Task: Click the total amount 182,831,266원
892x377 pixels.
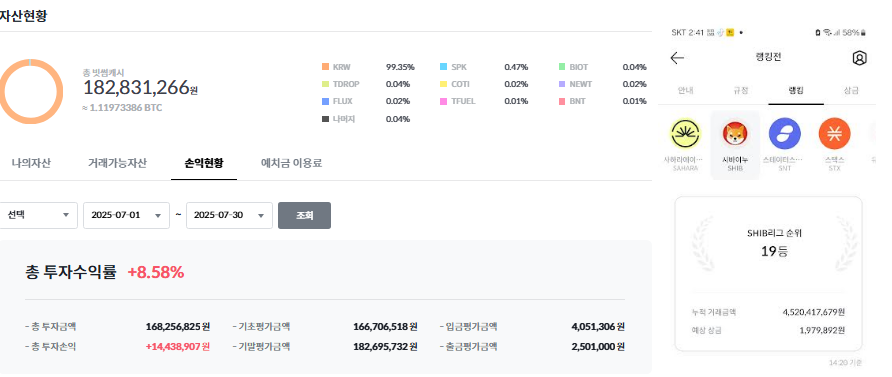Action: [141, 88]
